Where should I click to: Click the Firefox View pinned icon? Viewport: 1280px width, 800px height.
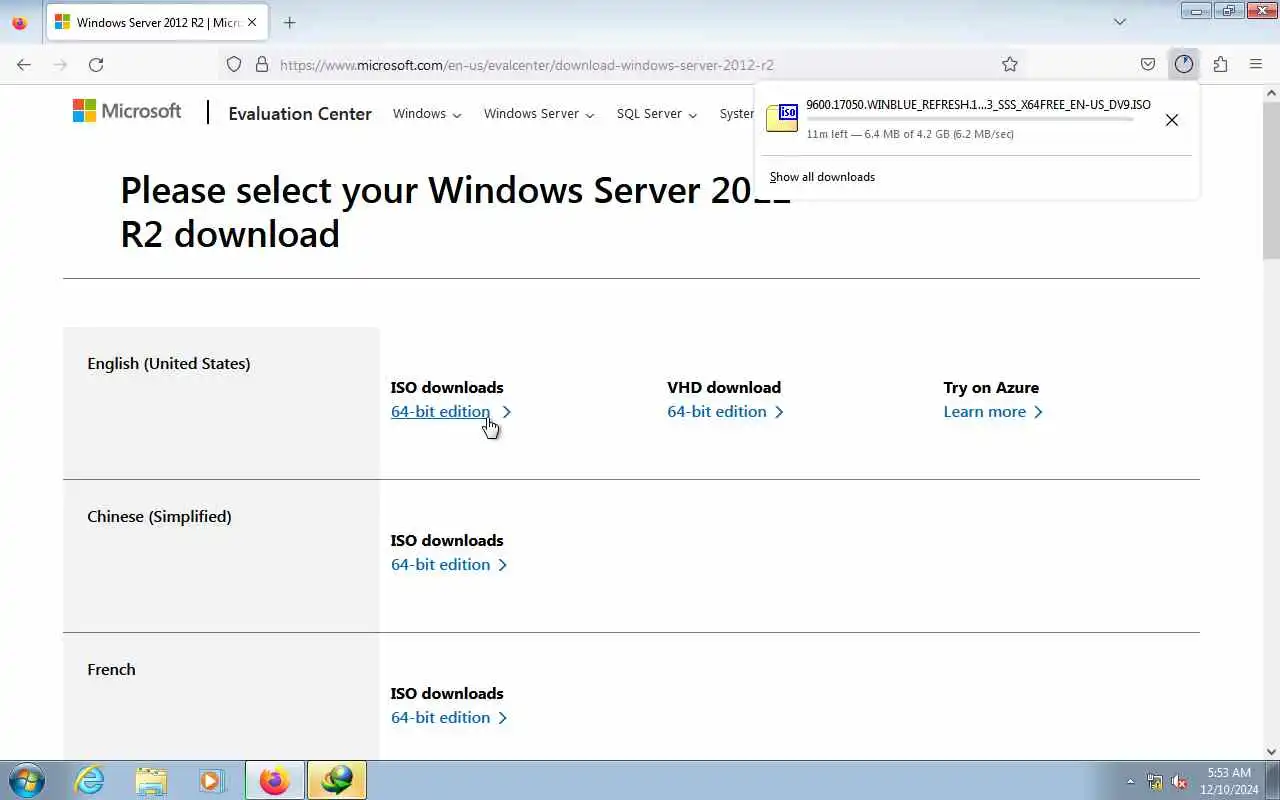coord(19,22)
